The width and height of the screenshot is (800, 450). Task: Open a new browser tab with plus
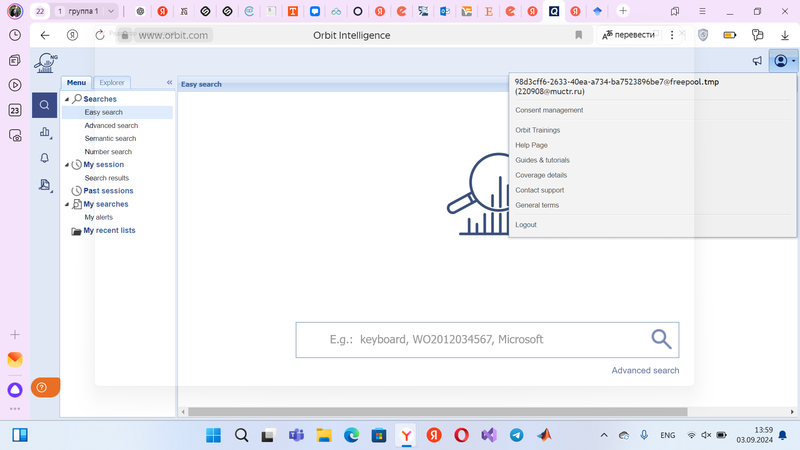click(x=622, y=11)
